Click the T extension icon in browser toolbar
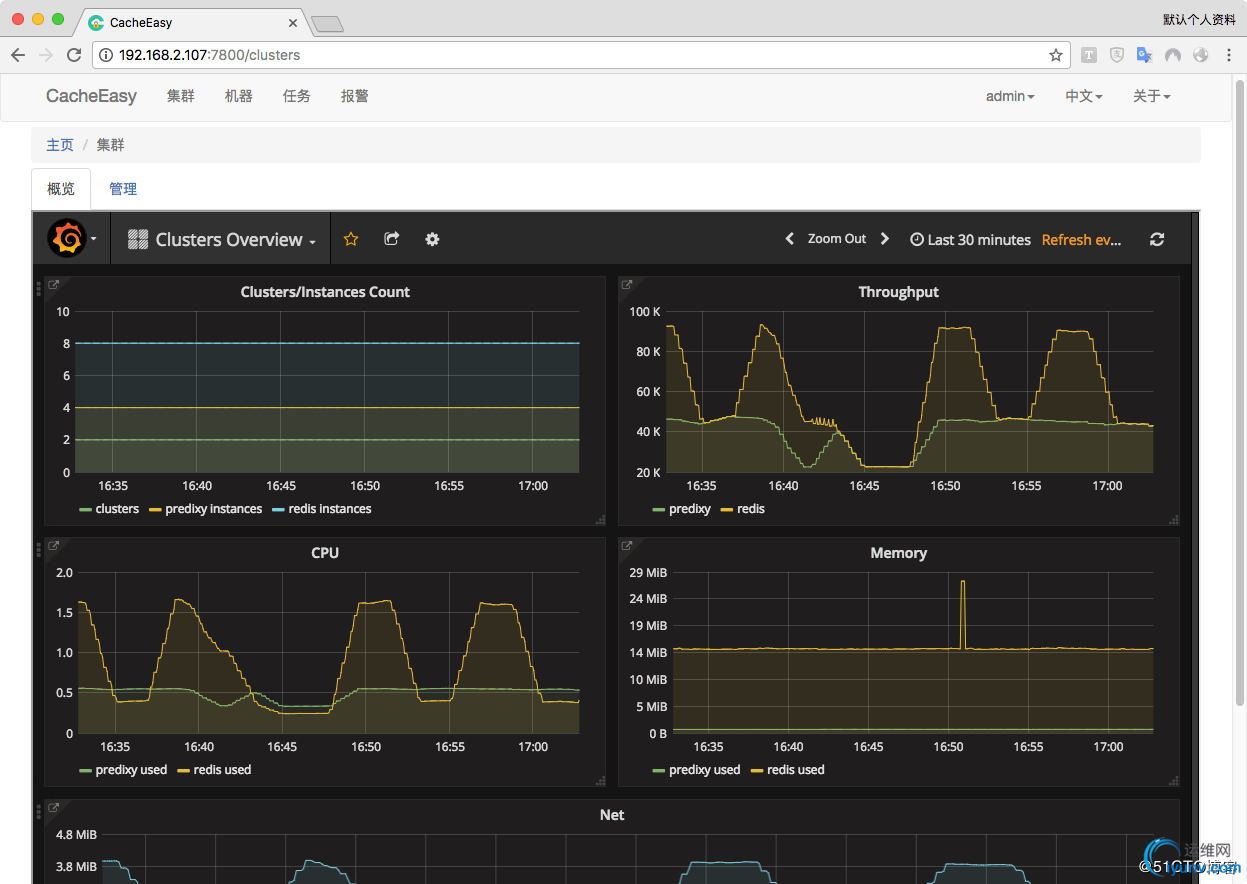This screenshot has width=1247, height=884. pos(1089,55)
